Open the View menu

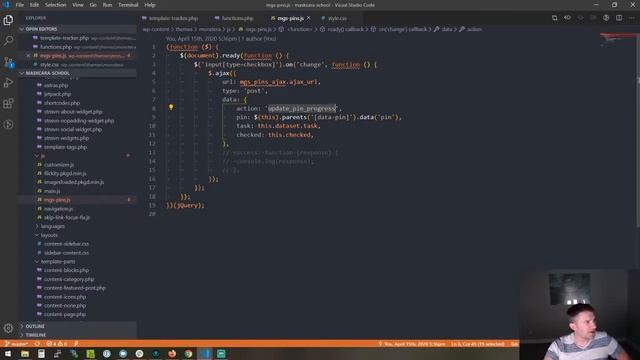[78, 5]
